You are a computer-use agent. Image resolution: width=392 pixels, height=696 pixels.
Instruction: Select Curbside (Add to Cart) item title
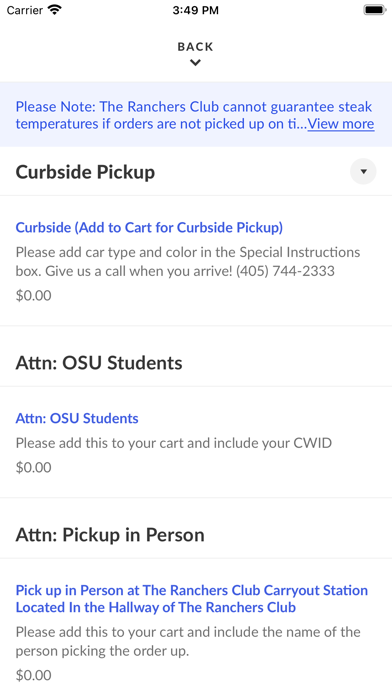click(x=149, y=227)
